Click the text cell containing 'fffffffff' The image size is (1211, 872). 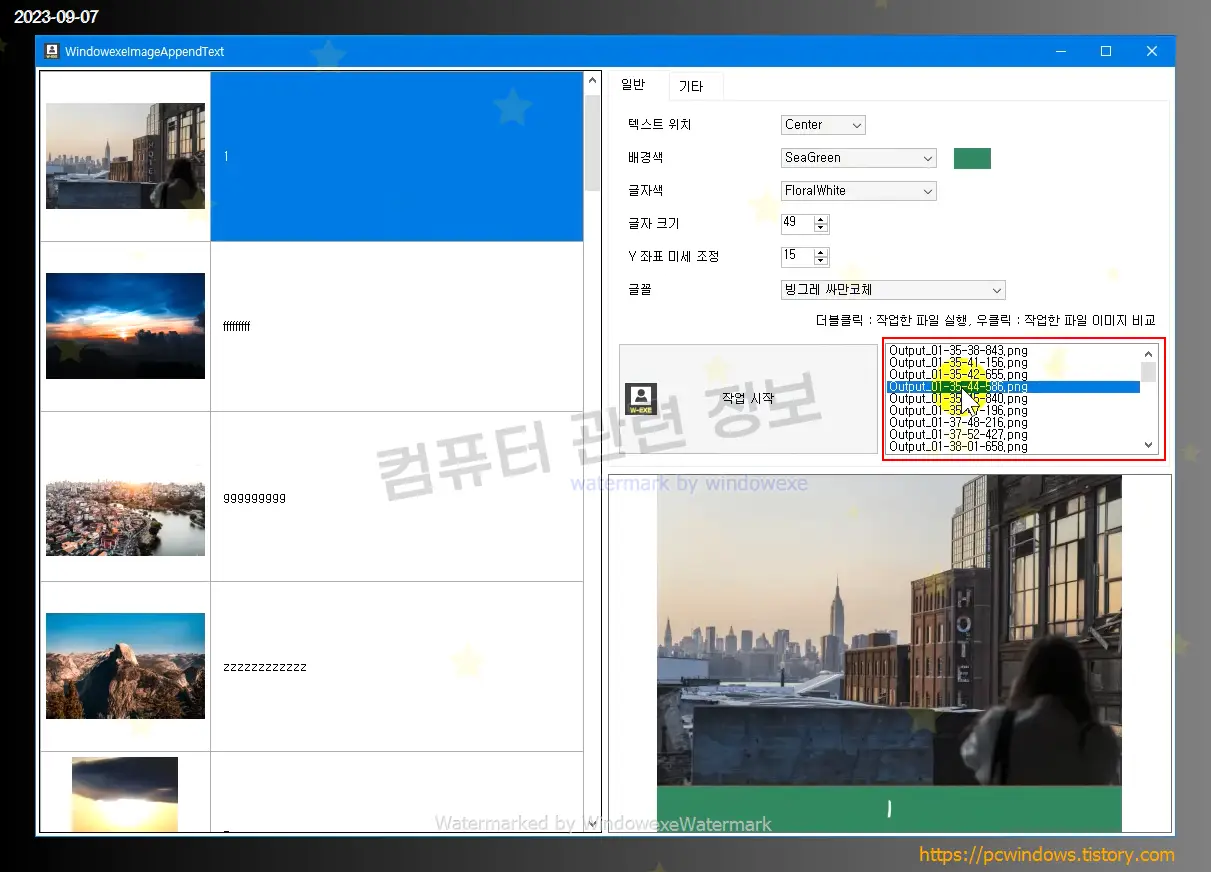pyautogui.click(x=397, y=327)
